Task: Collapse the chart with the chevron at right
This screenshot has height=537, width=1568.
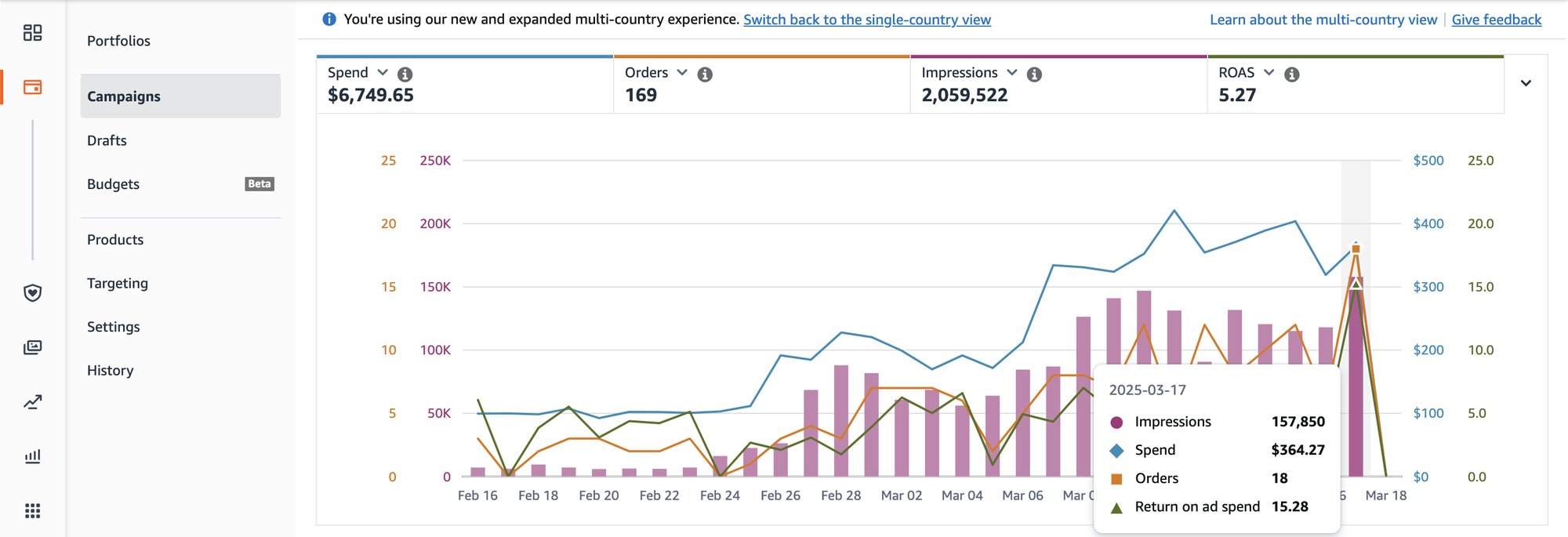Action: point(1526,83)
